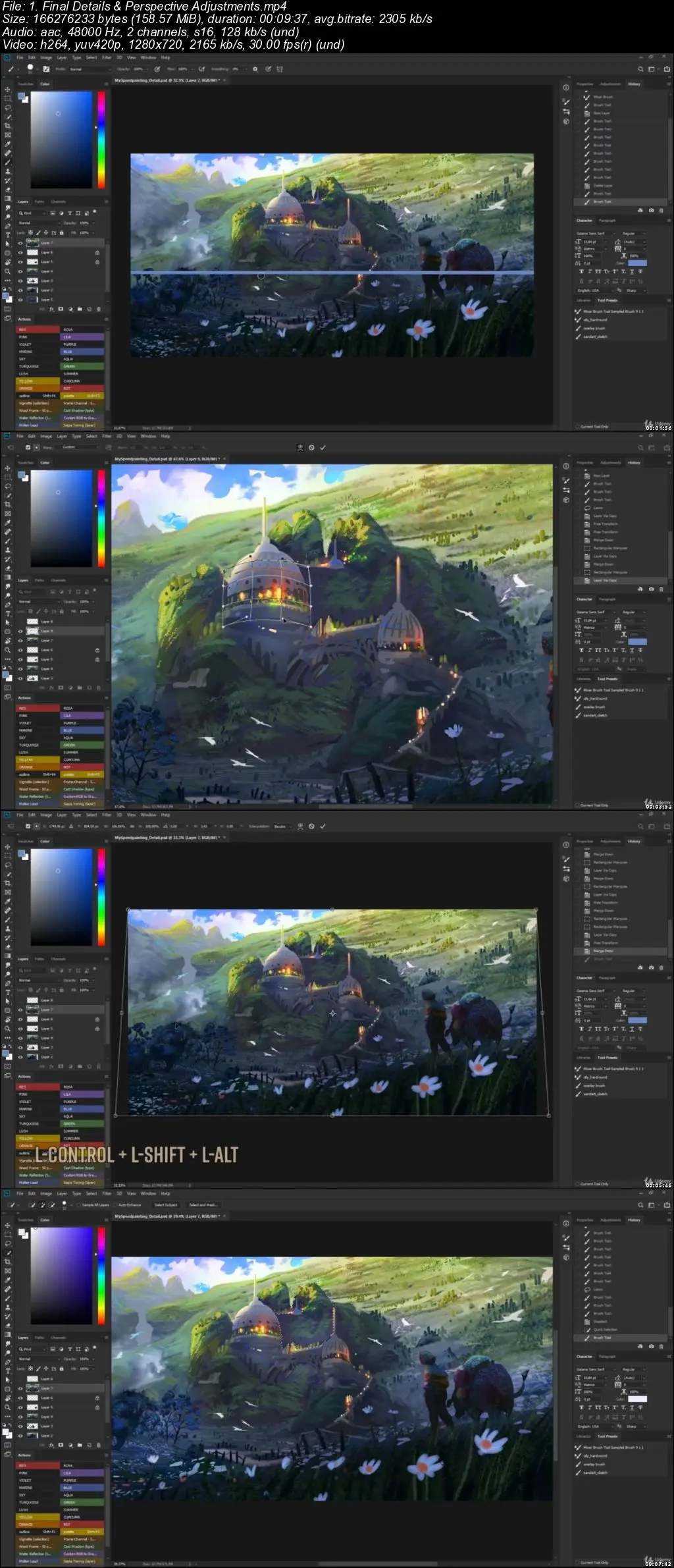Open the Color panel menu in 00:01:56 frame

(106, 84)
